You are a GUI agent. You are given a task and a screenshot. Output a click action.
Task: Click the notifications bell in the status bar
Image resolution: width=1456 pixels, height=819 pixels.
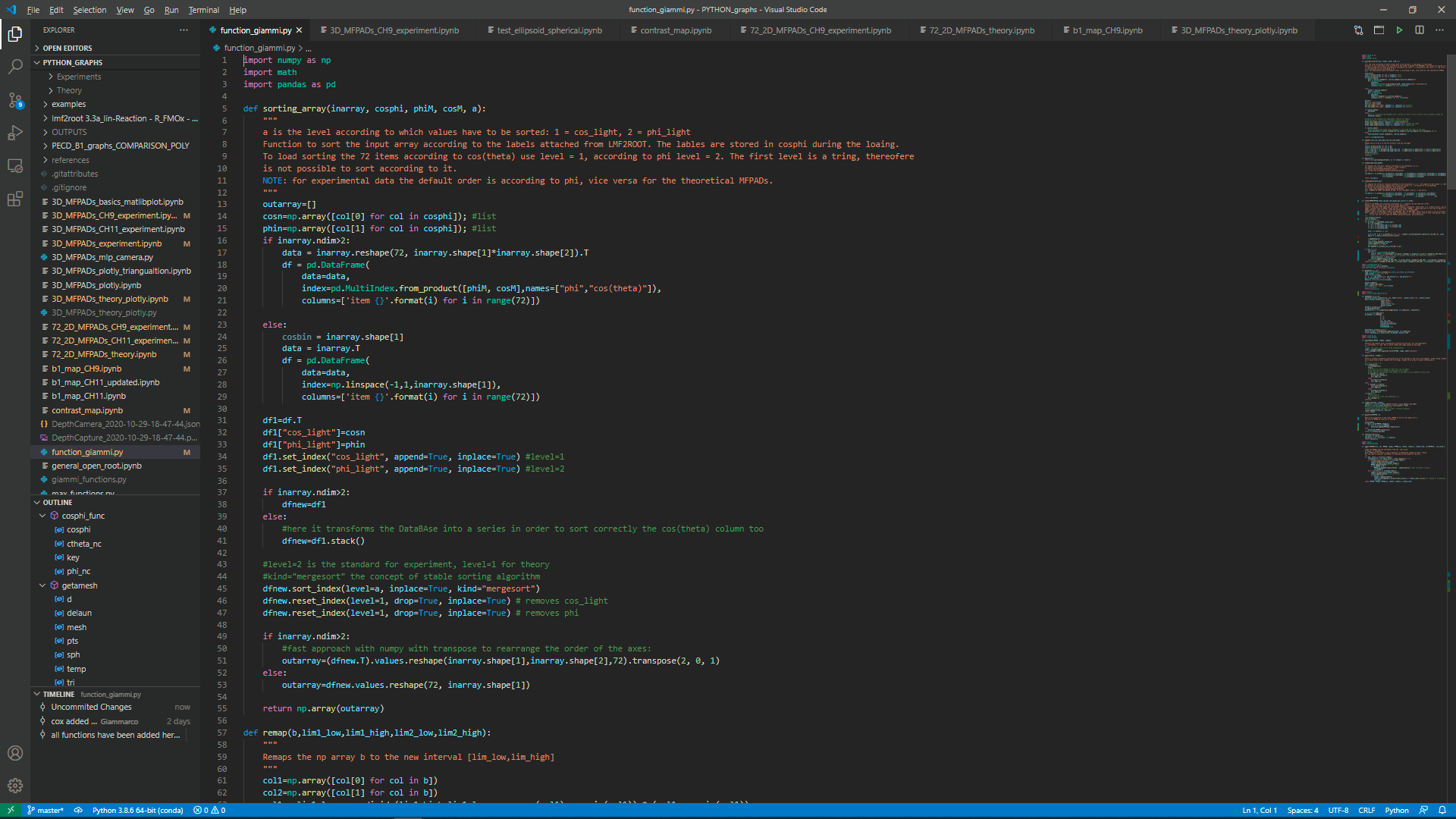pyautogui.click(x=1443, y=810)
